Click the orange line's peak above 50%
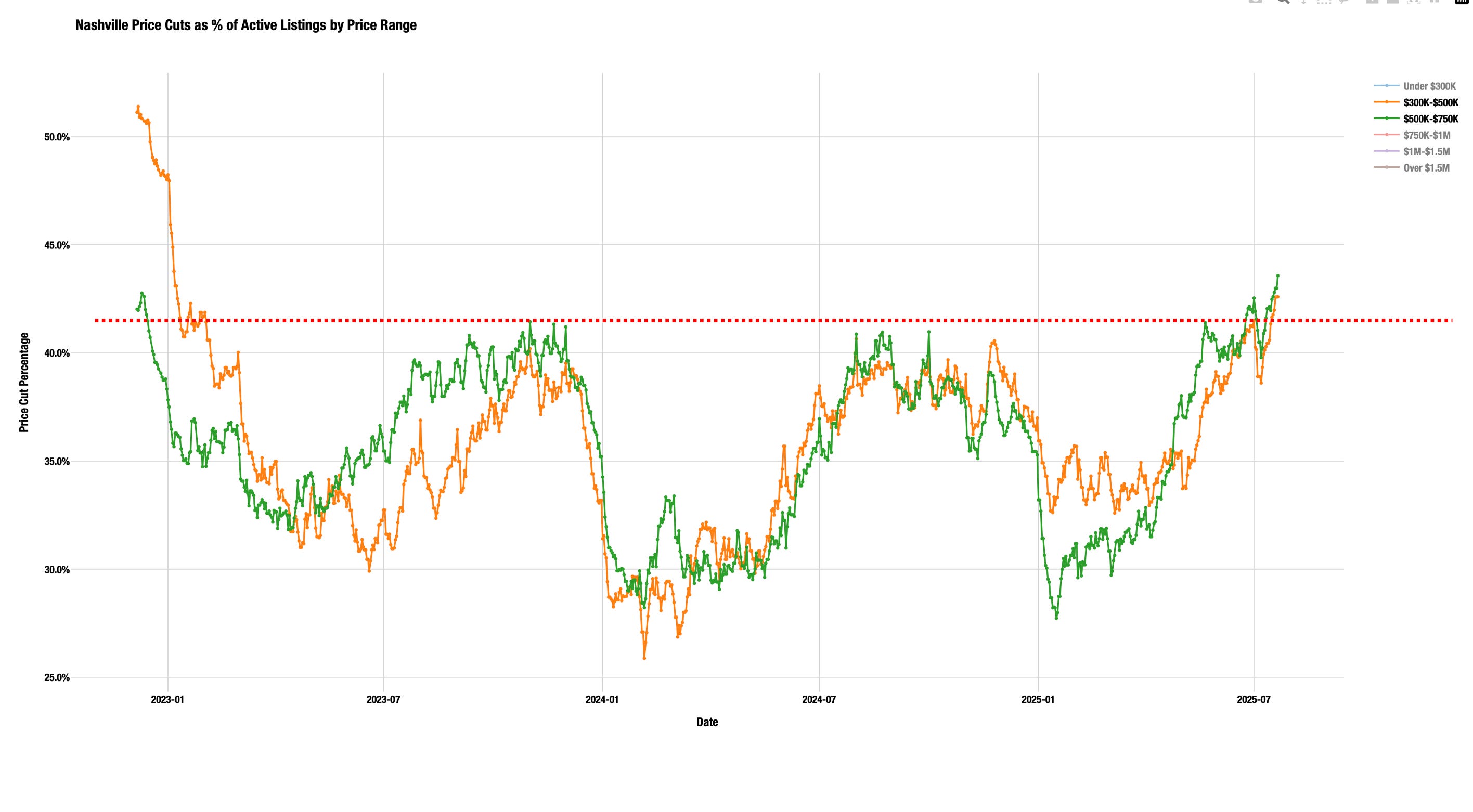 [x=138, y=106]
